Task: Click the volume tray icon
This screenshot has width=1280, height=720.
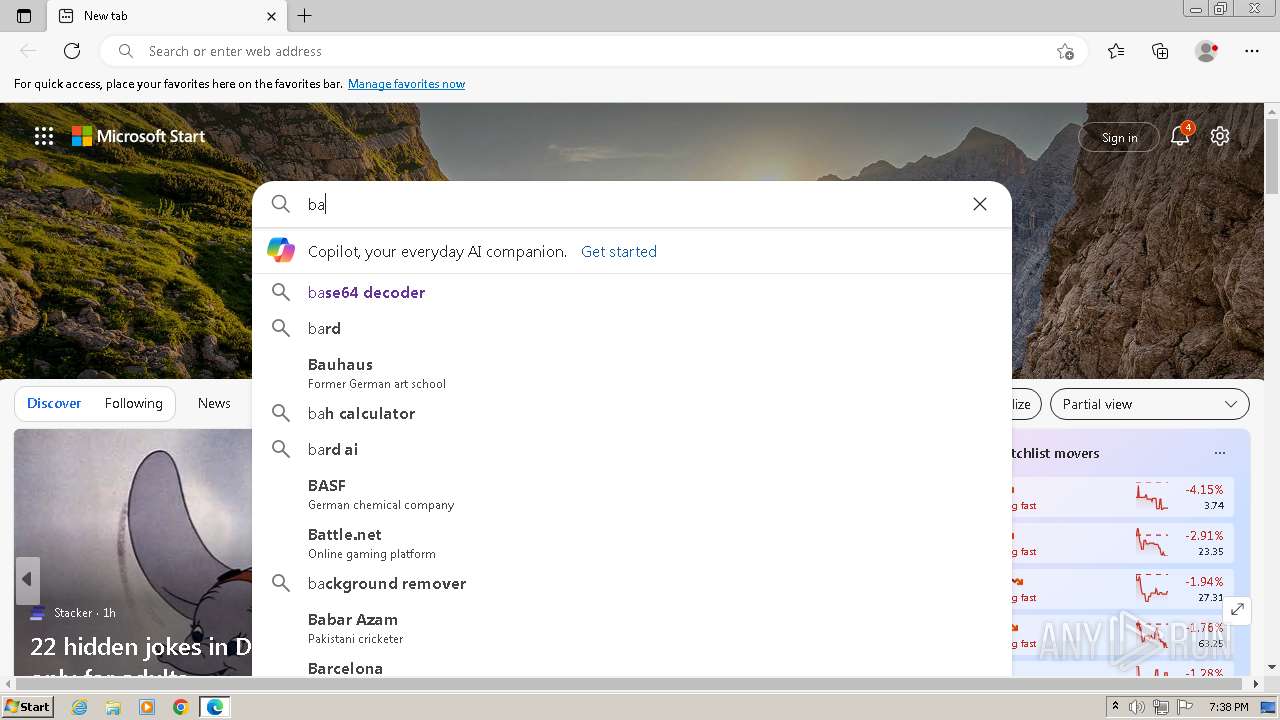Action: [x=1137, y=707]
